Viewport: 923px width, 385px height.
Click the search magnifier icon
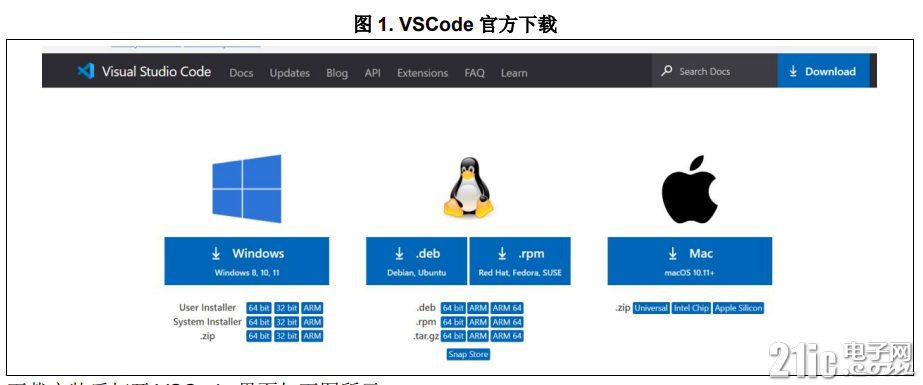[x=666, y=71]
